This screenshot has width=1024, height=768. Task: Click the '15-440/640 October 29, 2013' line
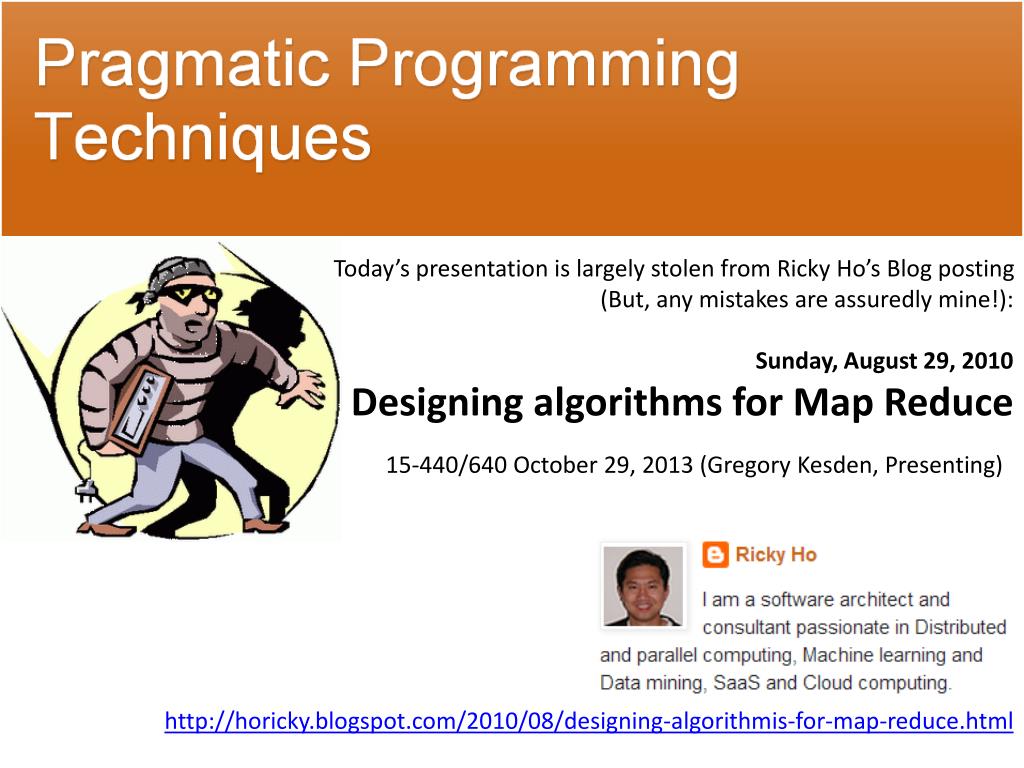[x=694, y=464]
